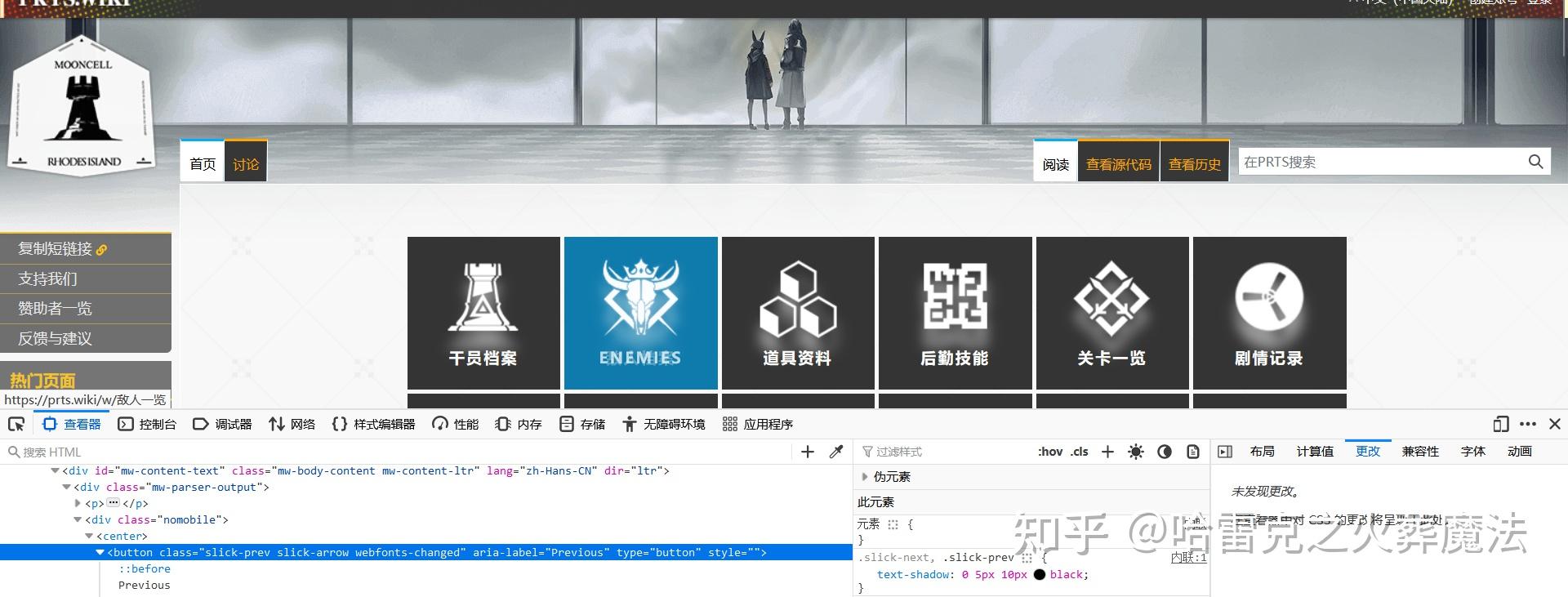The image size is (1568, 597).
Task: Open the 样式编辑器 style editor panel
Action: (x=373, y=424)
